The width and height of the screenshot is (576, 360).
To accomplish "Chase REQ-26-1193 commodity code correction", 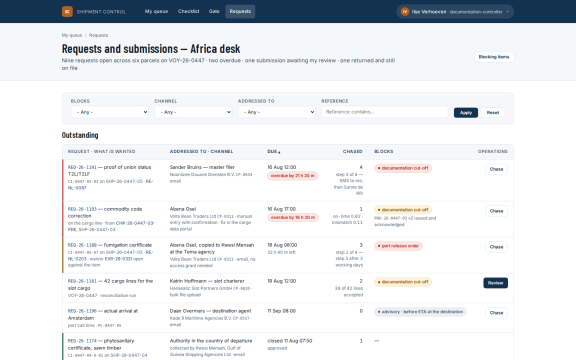I will pyautogui.click(x=496, y=211).
